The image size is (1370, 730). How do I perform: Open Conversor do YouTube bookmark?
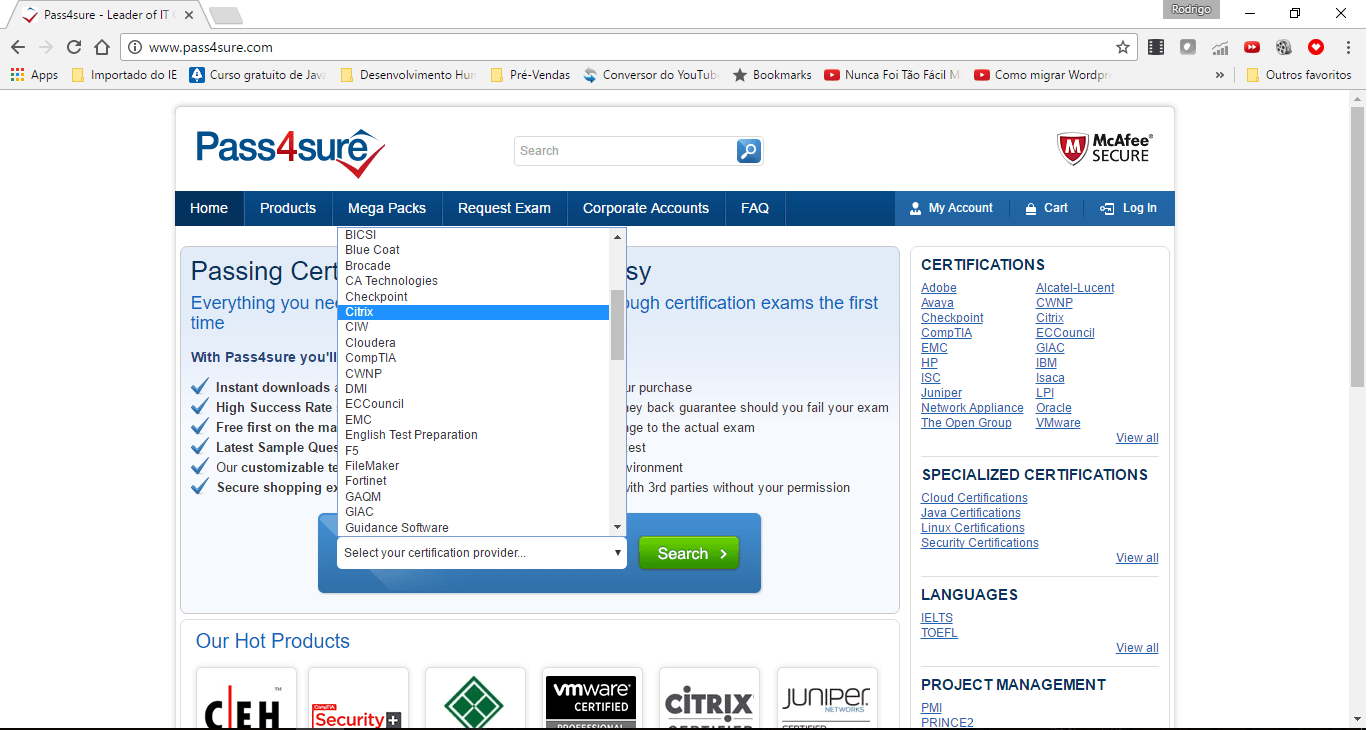pos(650,75)
